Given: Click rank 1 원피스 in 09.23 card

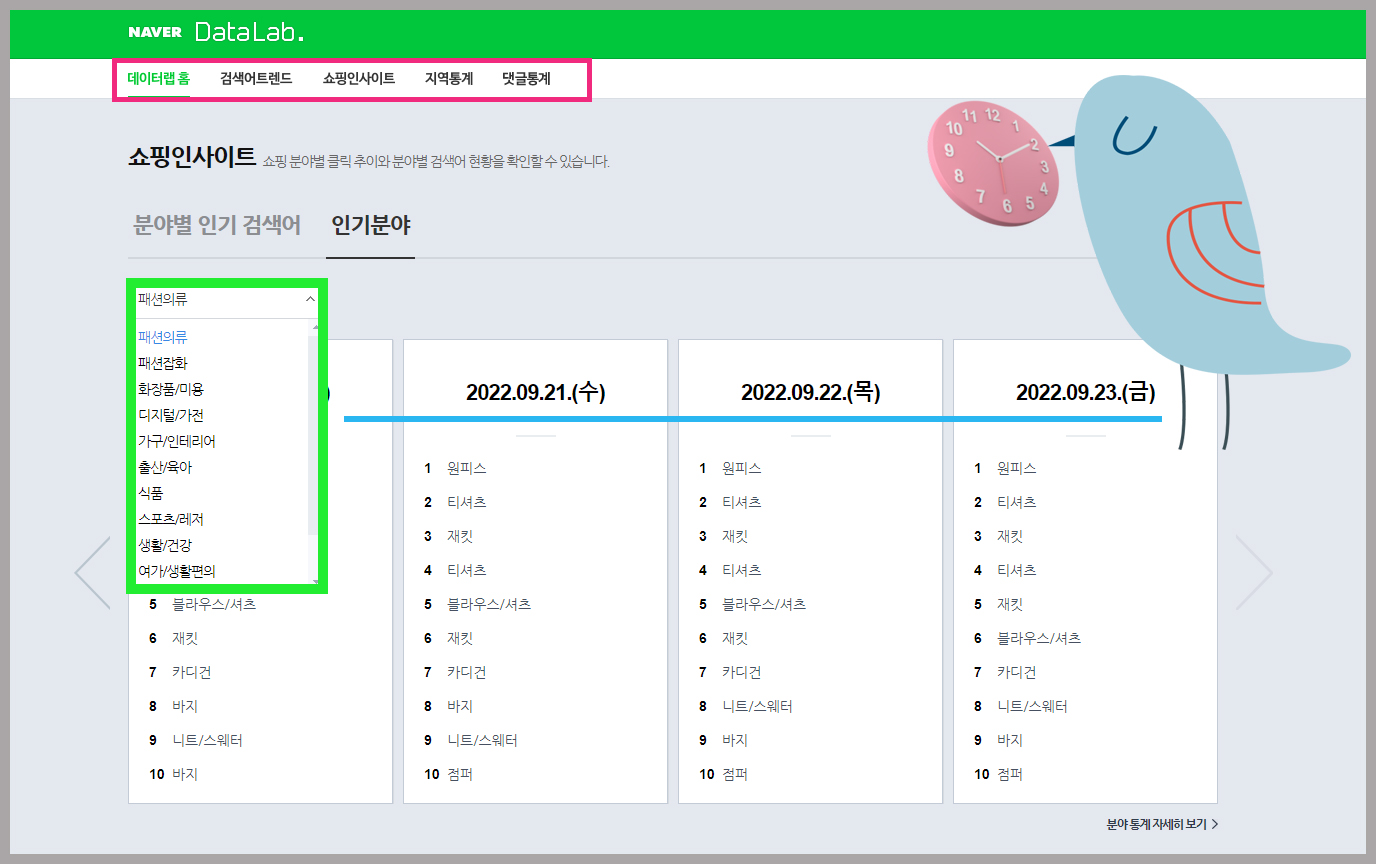Looking at the screenshot, I should coord(1017,468).
